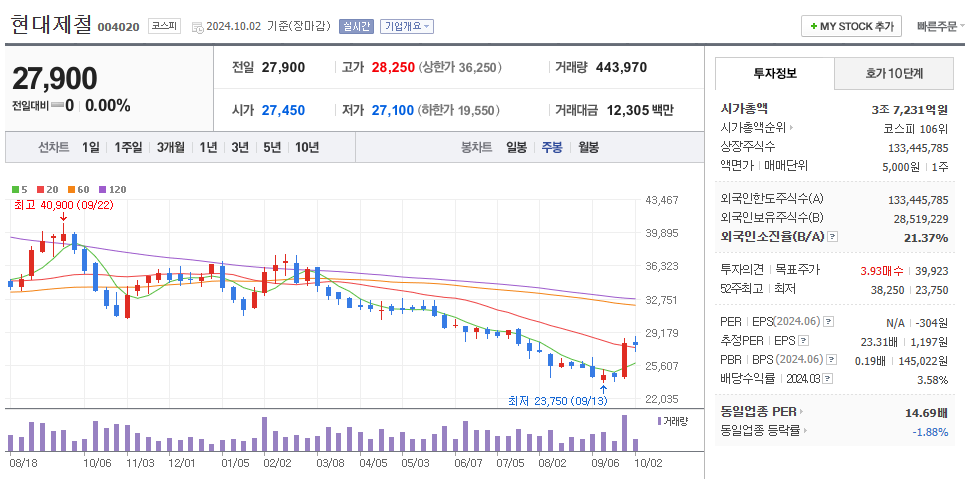This screenshot has height=479, width=977.
Task: Switch to the 호가10단계 tab
Action: (894, 73)
